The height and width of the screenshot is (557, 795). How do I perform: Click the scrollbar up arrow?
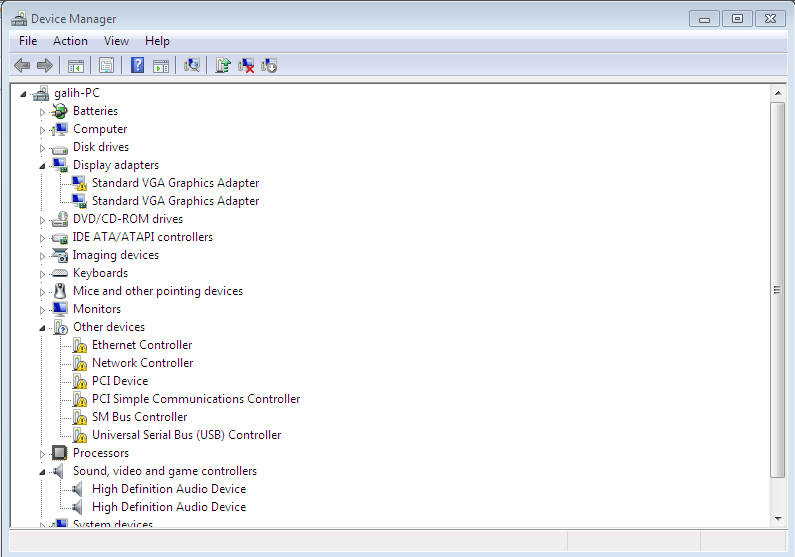pos(778,93)
